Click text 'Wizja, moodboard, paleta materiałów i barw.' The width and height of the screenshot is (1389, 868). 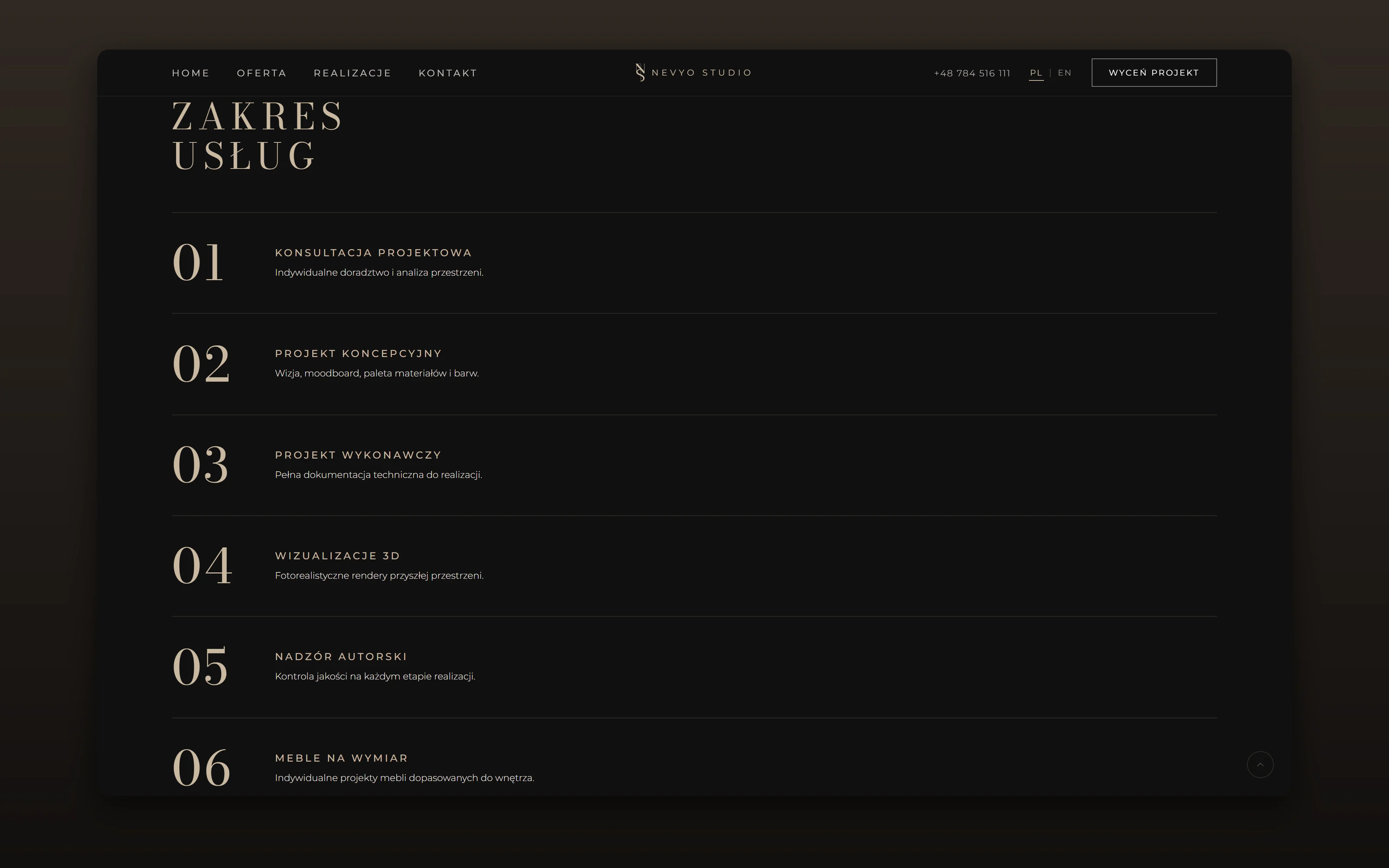pos(376,373)
